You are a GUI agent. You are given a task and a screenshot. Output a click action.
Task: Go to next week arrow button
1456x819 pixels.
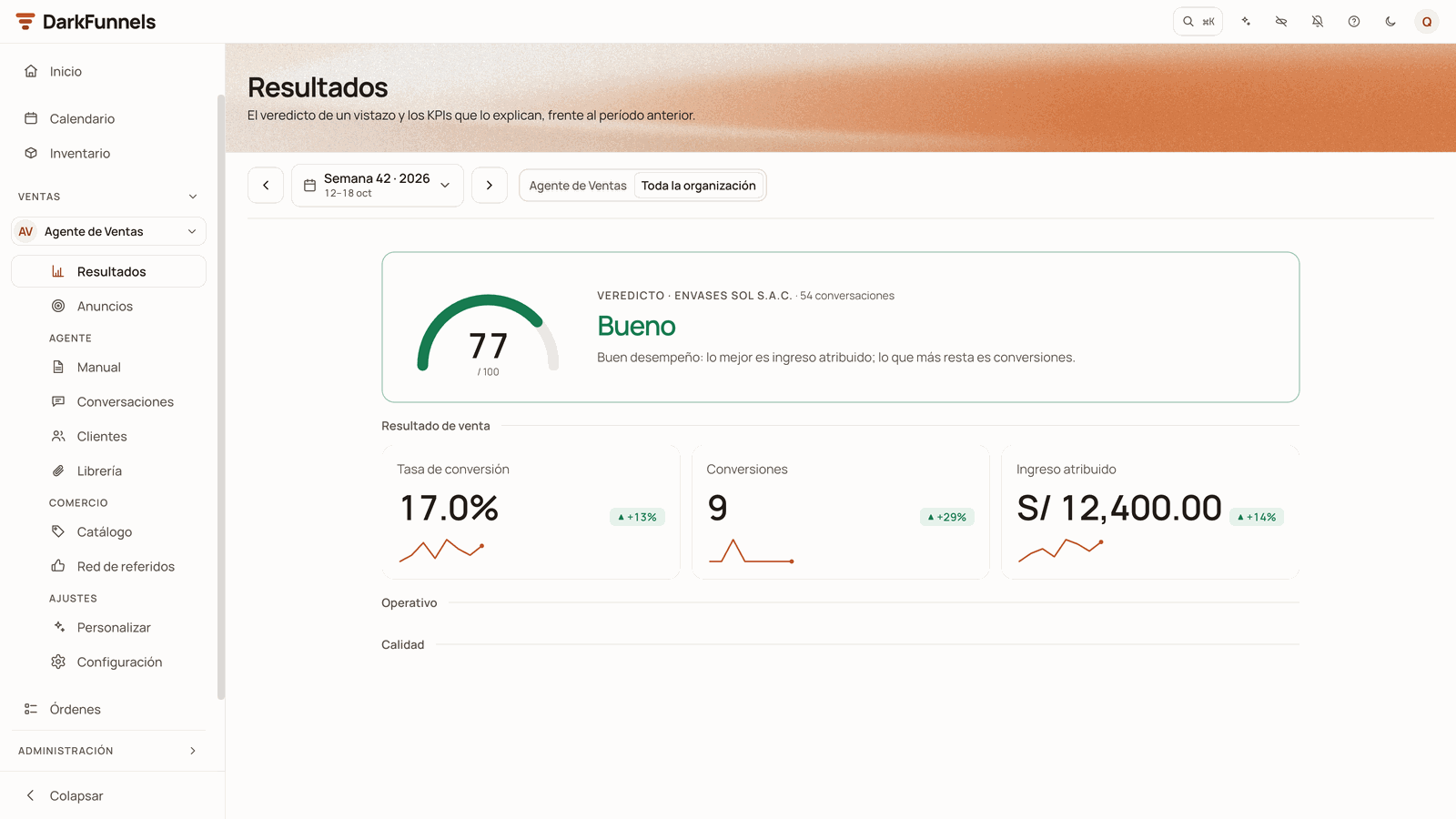(490, 185)
